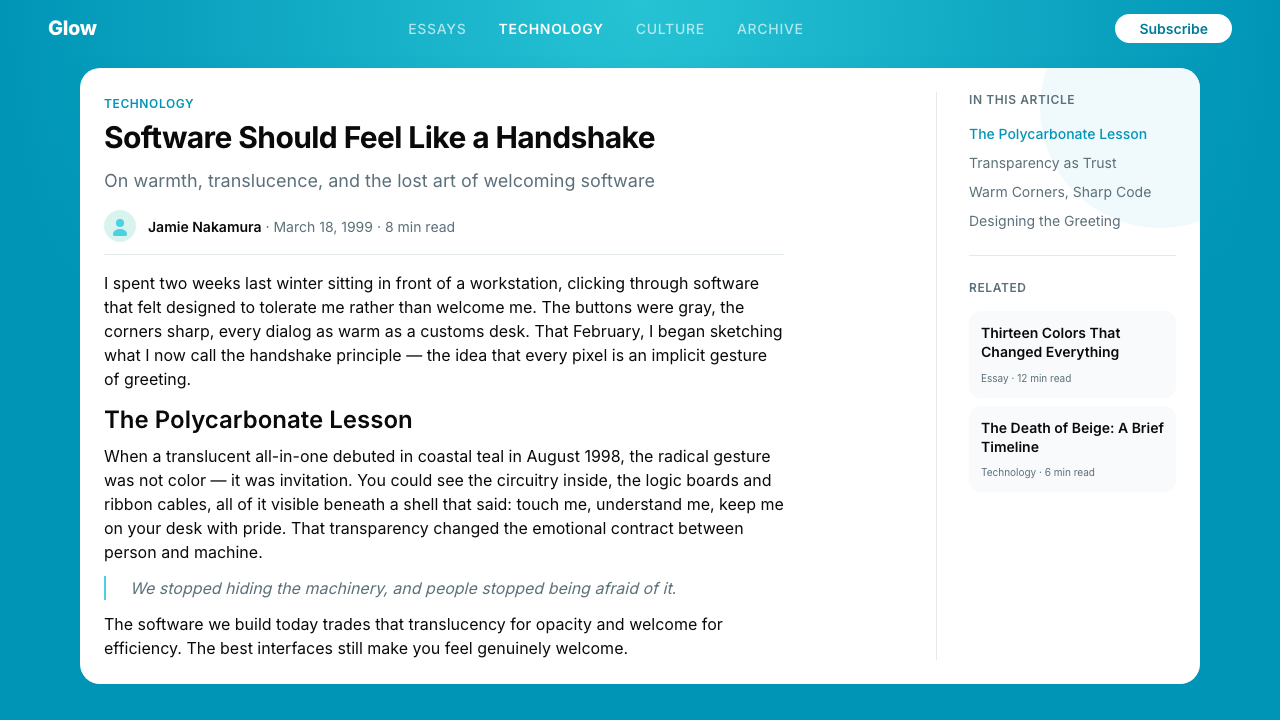Open the Essays nav item
This screenshot has width=1280, height=720.
(x=437, y=29)
